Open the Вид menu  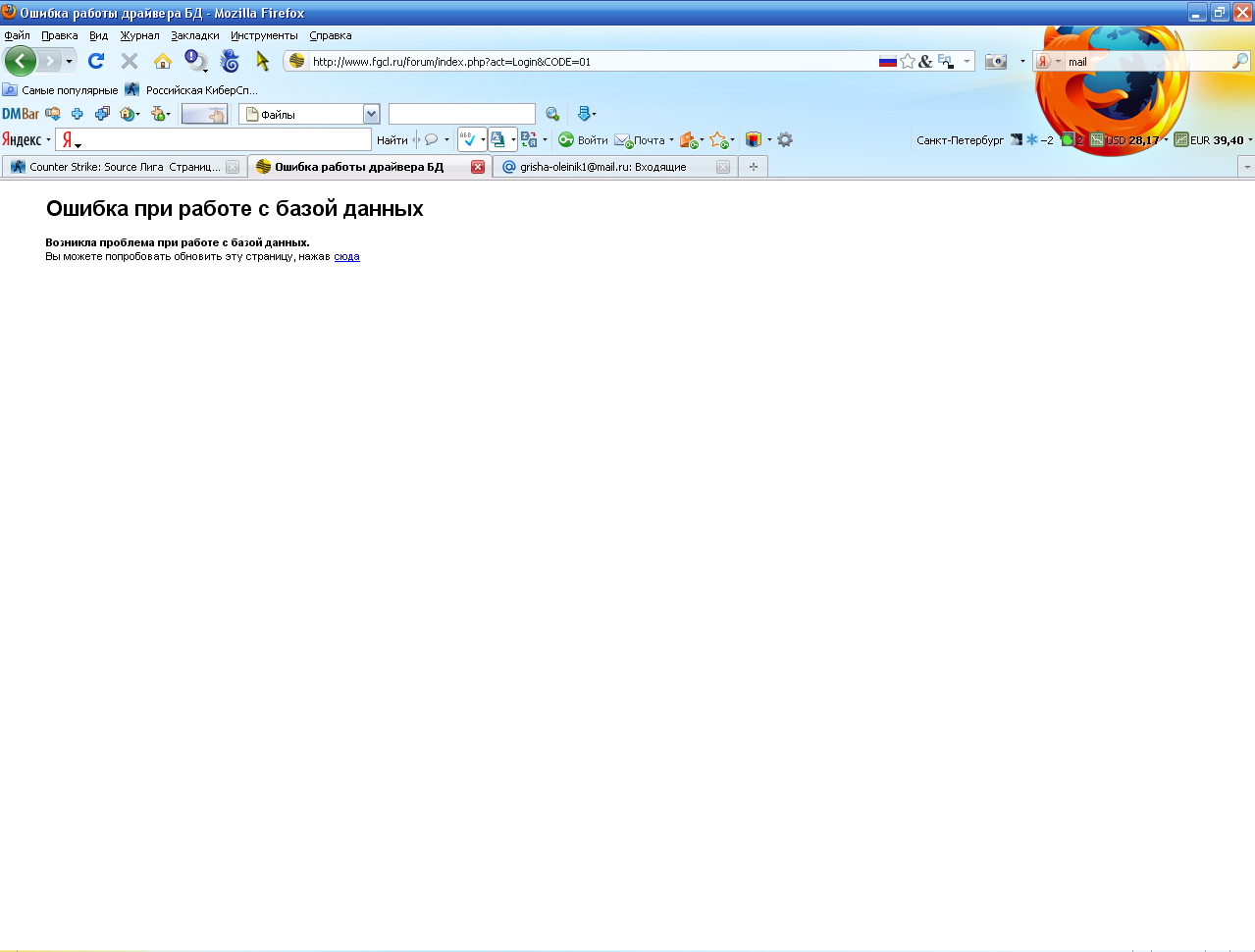coord(98,35)
